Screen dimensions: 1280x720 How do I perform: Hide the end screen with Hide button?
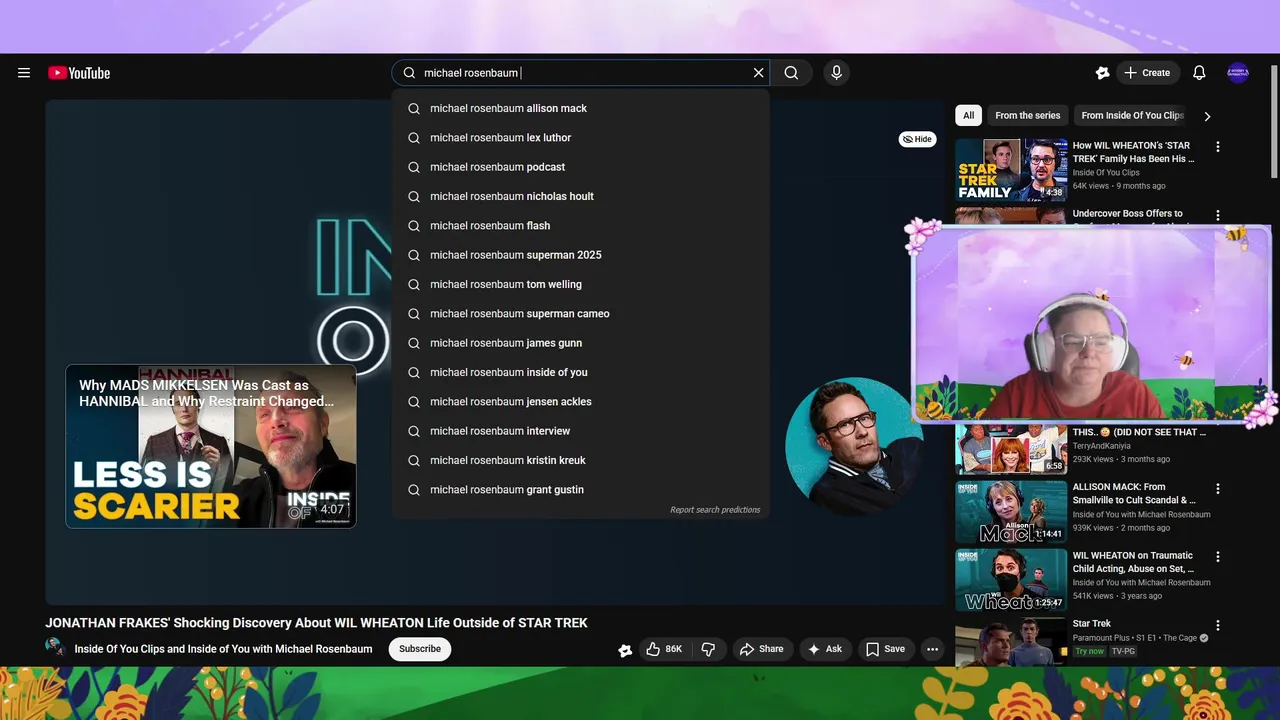click(917, 139)
